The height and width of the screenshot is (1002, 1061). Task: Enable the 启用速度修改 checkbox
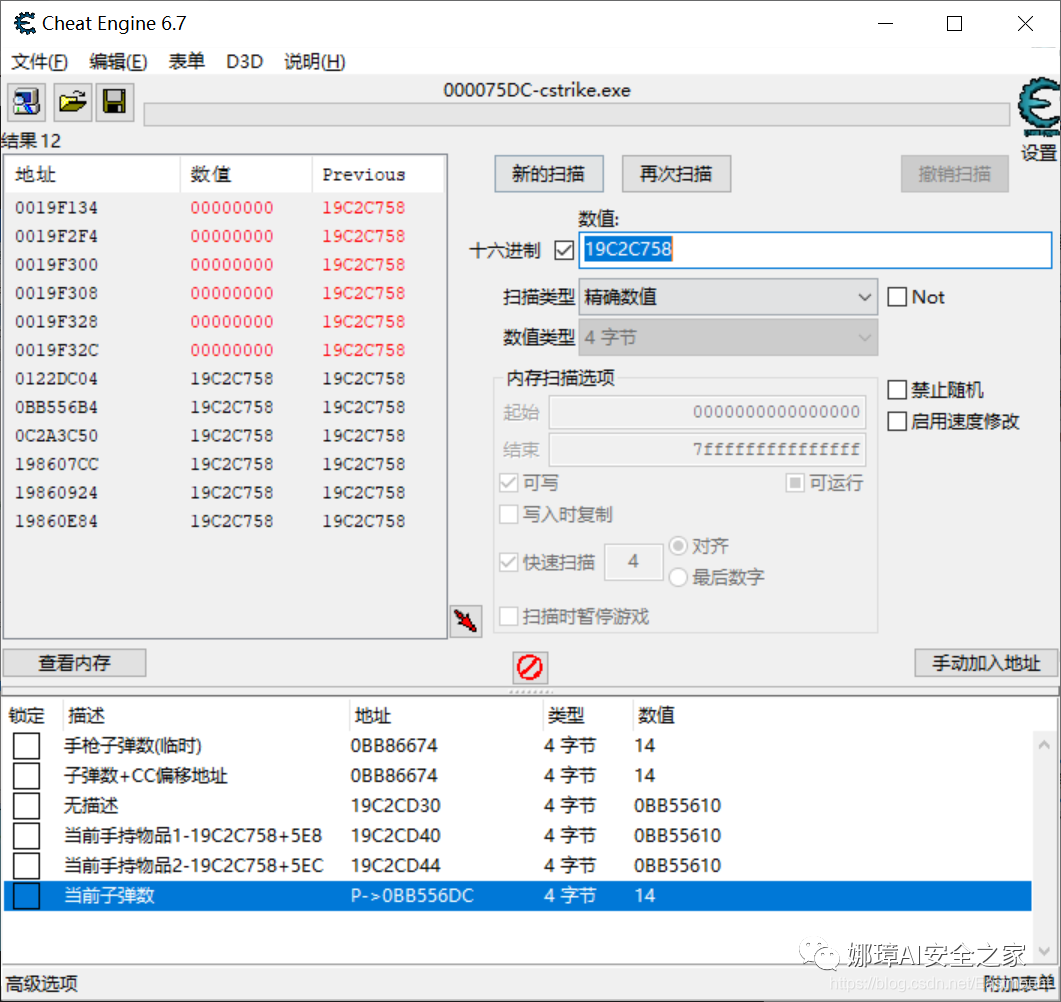(x=897, y=422)
